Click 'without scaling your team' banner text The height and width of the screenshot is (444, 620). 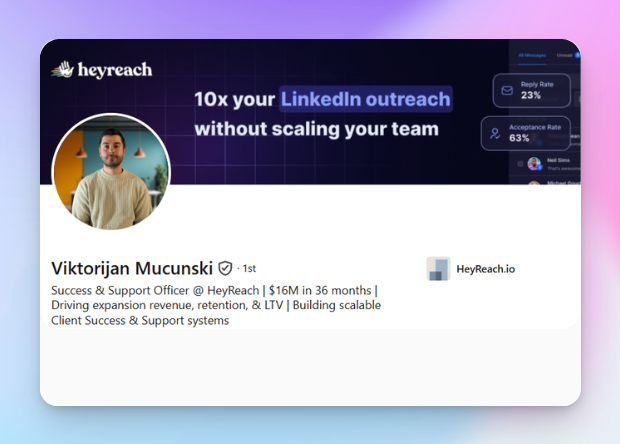click(316, 129)
